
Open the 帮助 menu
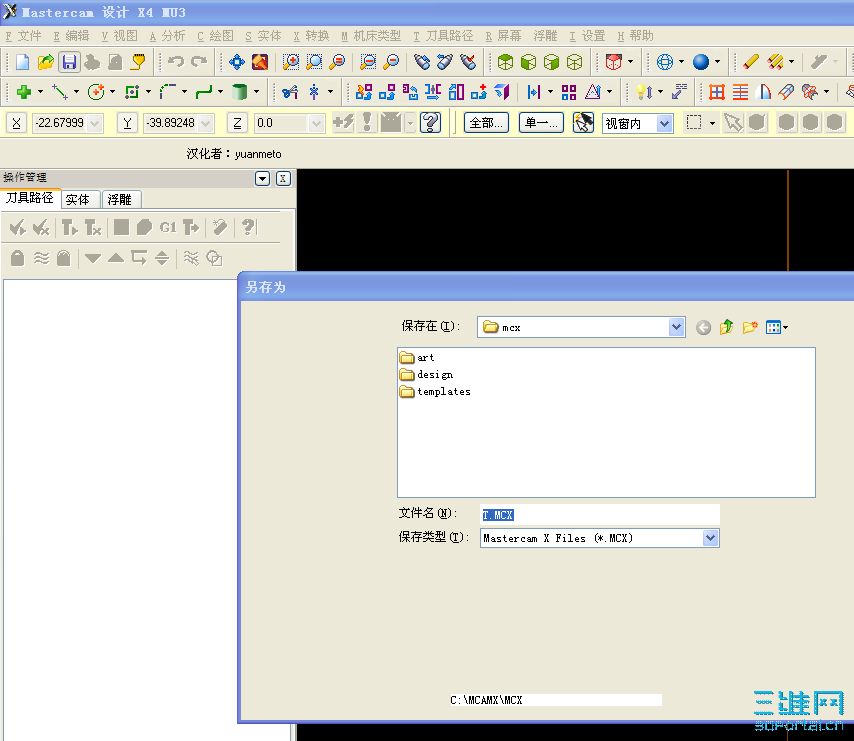coord(635,36)
